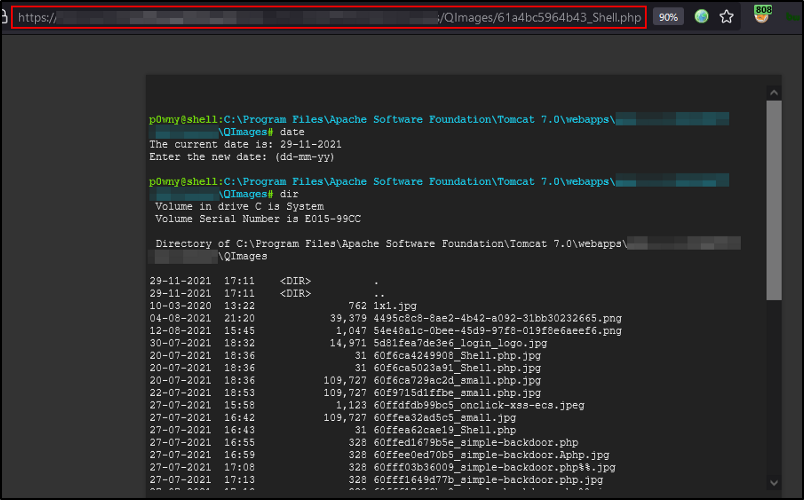
Task: Click file size value 1,123
Action: (351, 405)
